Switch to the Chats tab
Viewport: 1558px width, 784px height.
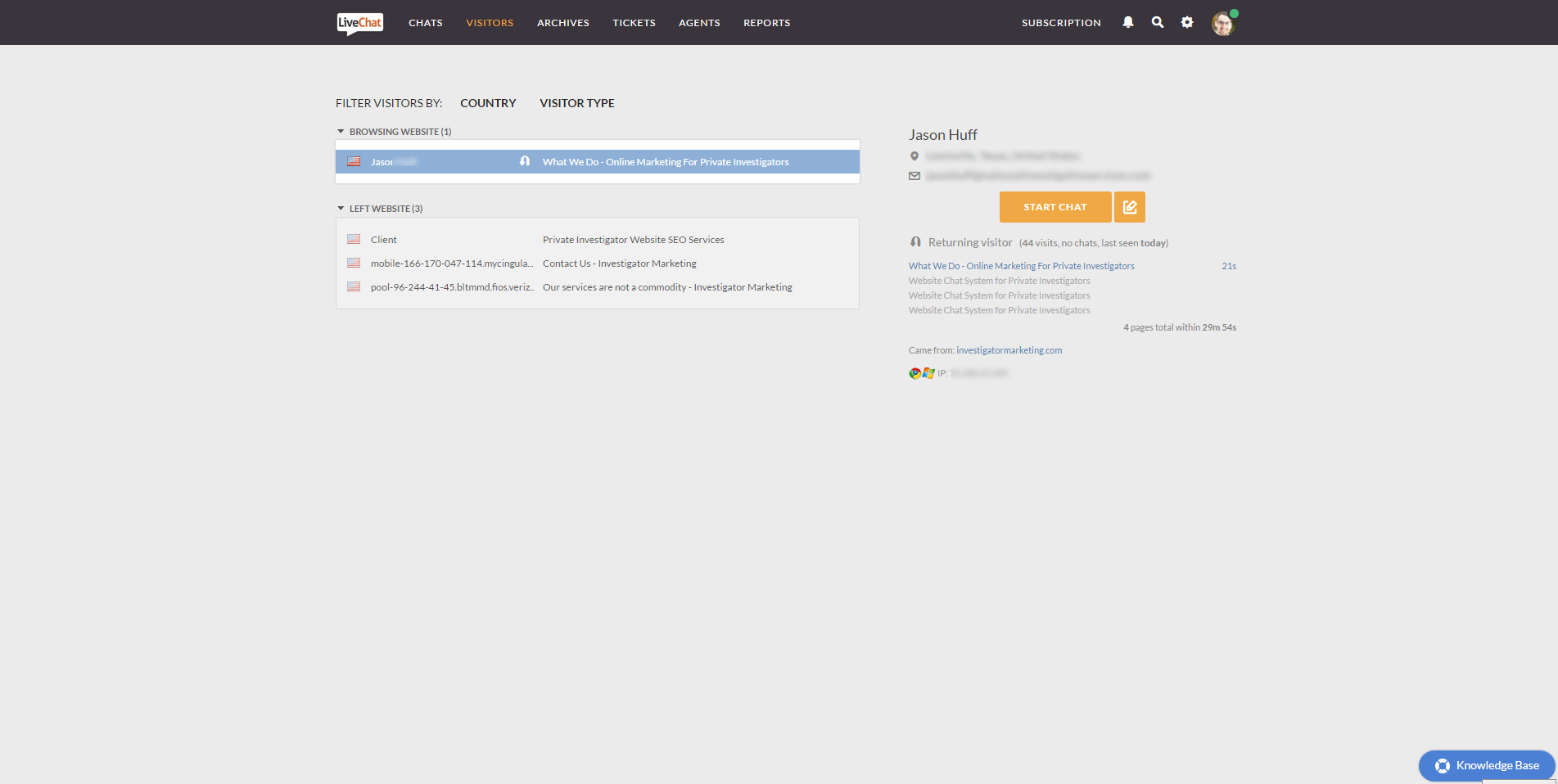(425, 23)
